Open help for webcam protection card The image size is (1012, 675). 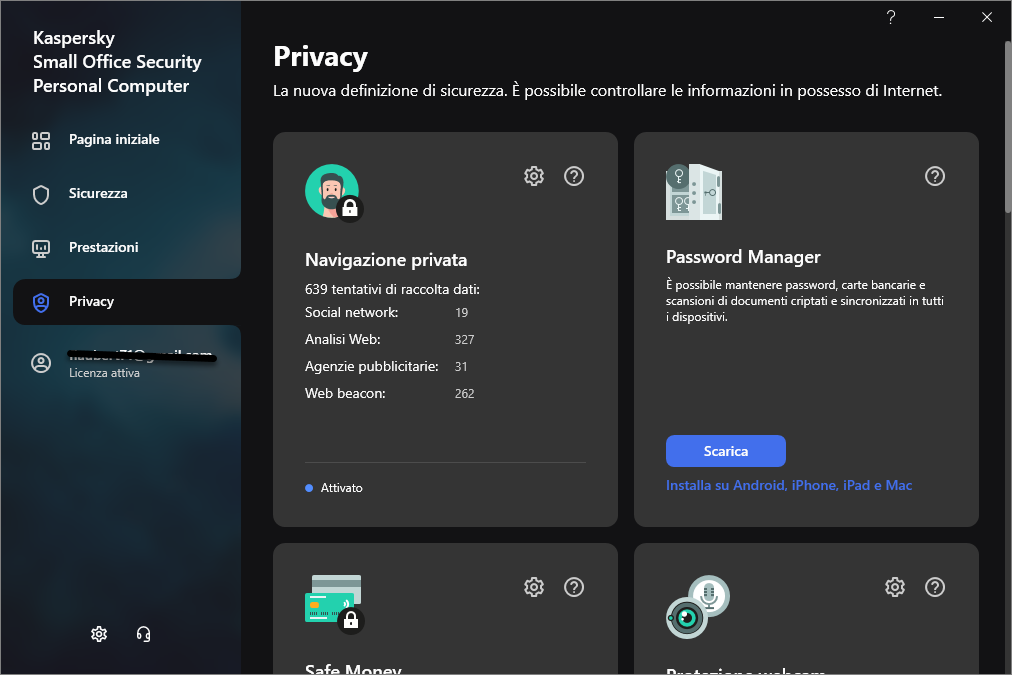click(935, 587)
